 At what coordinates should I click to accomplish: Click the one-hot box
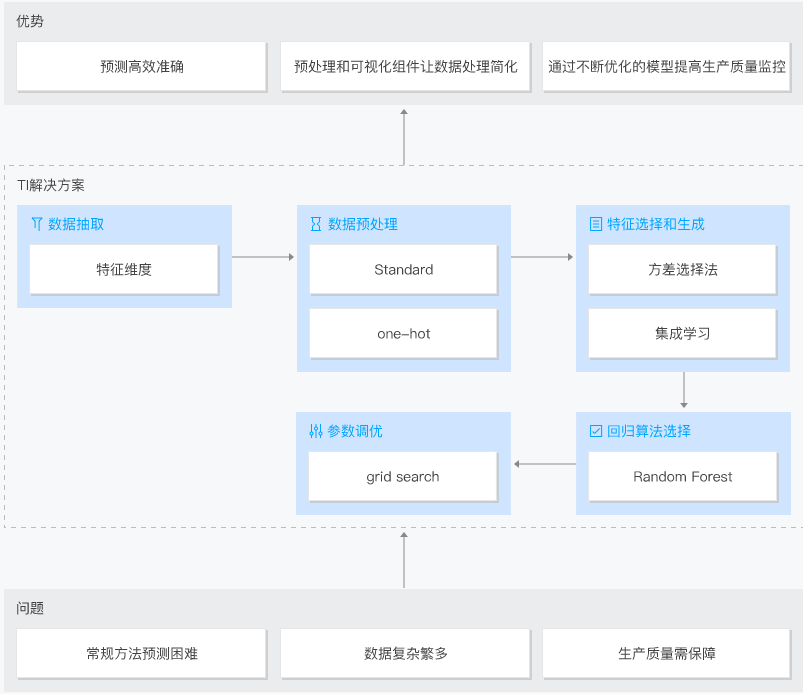tap(404, 333)
